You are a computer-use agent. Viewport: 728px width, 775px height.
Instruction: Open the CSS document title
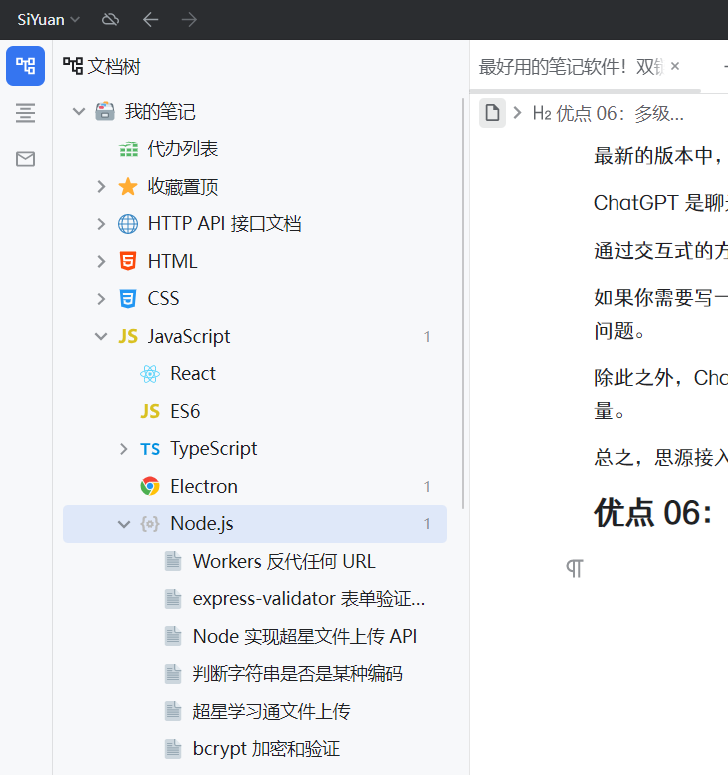(x=163, y=299)
